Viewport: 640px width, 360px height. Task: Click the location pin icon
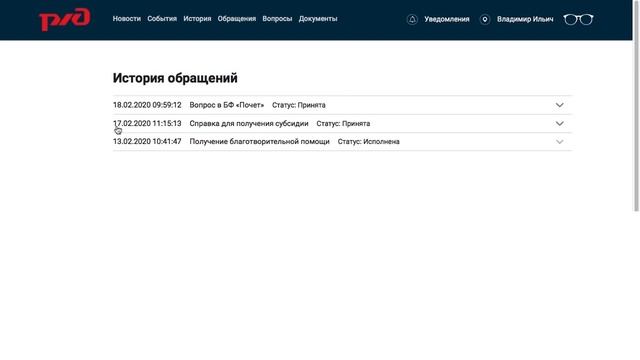pos(484,19)
